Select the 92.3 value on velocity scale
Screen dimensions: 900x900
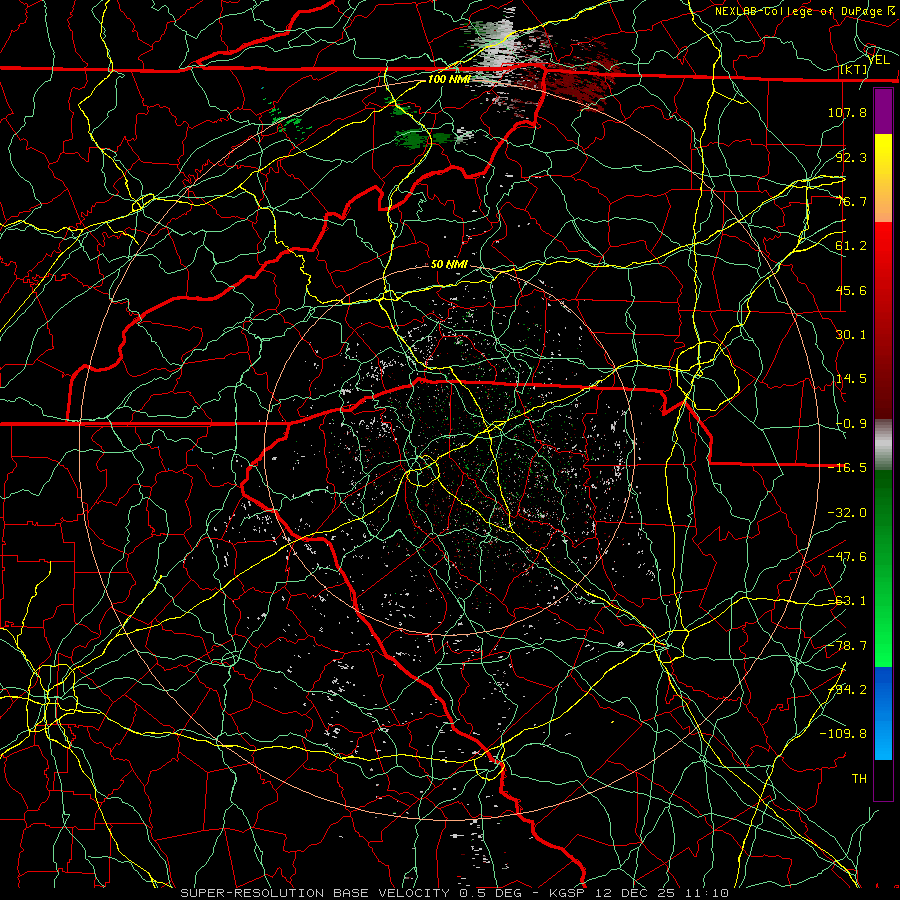(851, 157)
